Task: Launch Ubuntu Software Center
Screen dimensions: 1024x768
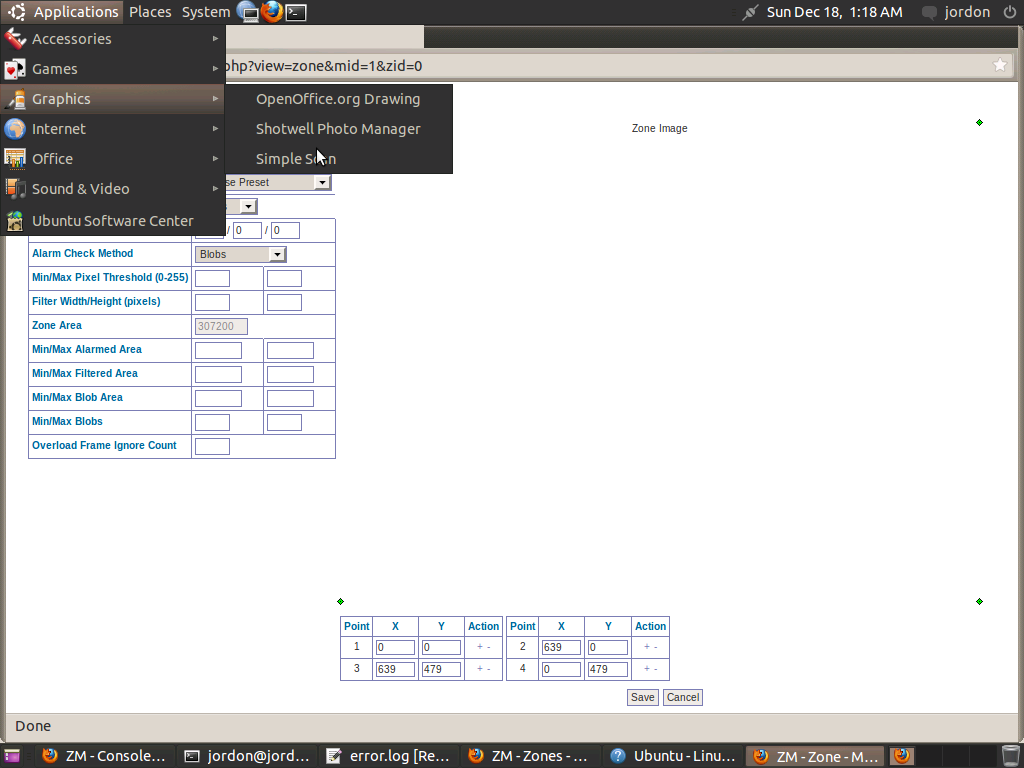Action: [x=112, y=221]
